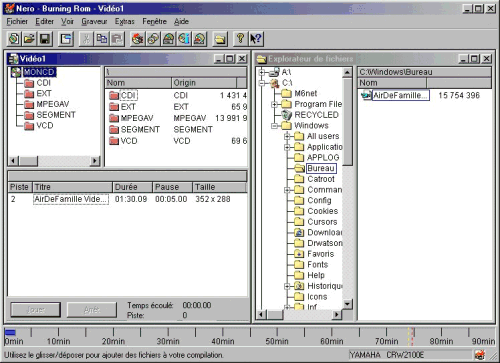This screenshot has height=363, width=500.
Task: Select EXT folder row in compilation file list
Action: click(177, 107)
